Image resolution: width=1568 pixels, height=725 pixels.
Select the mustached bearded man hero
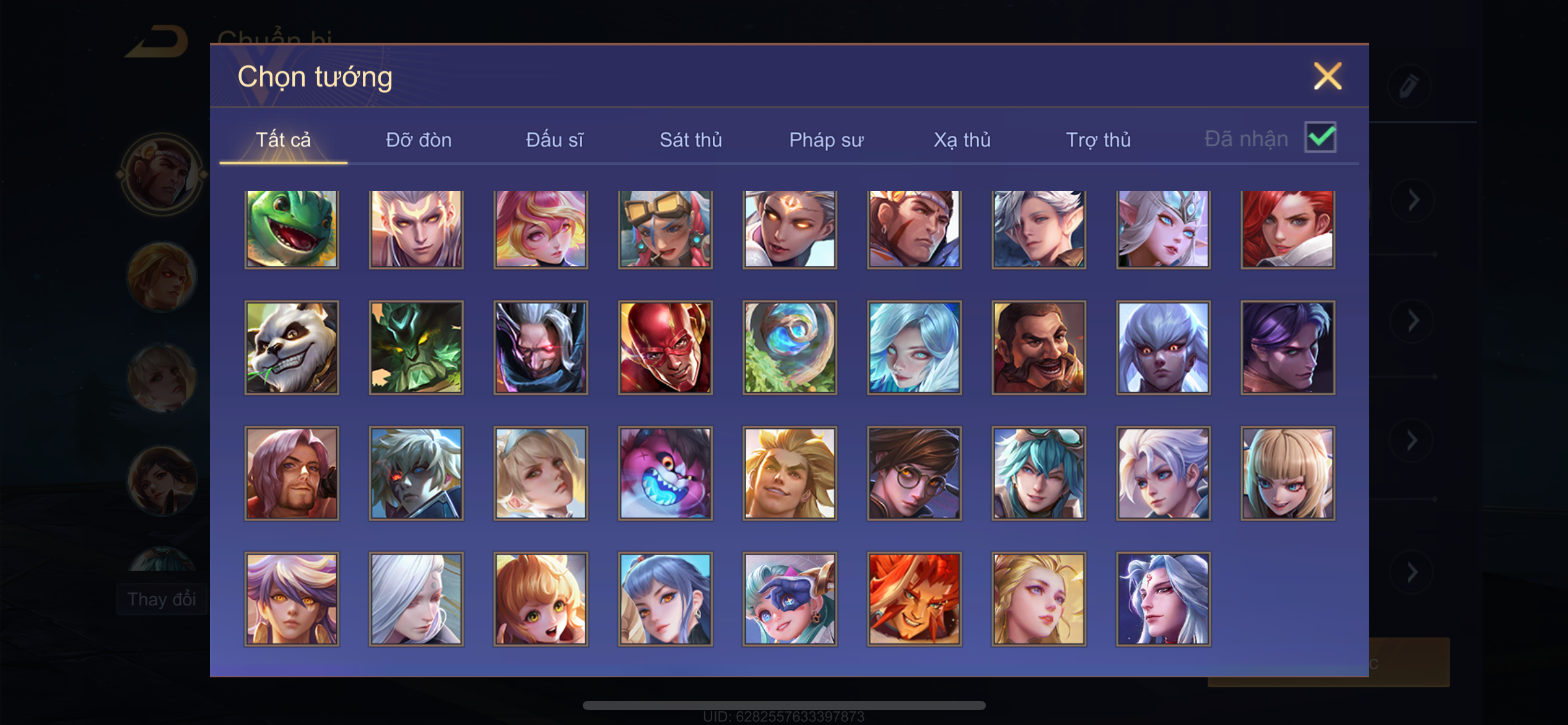tap(1039, 348)
